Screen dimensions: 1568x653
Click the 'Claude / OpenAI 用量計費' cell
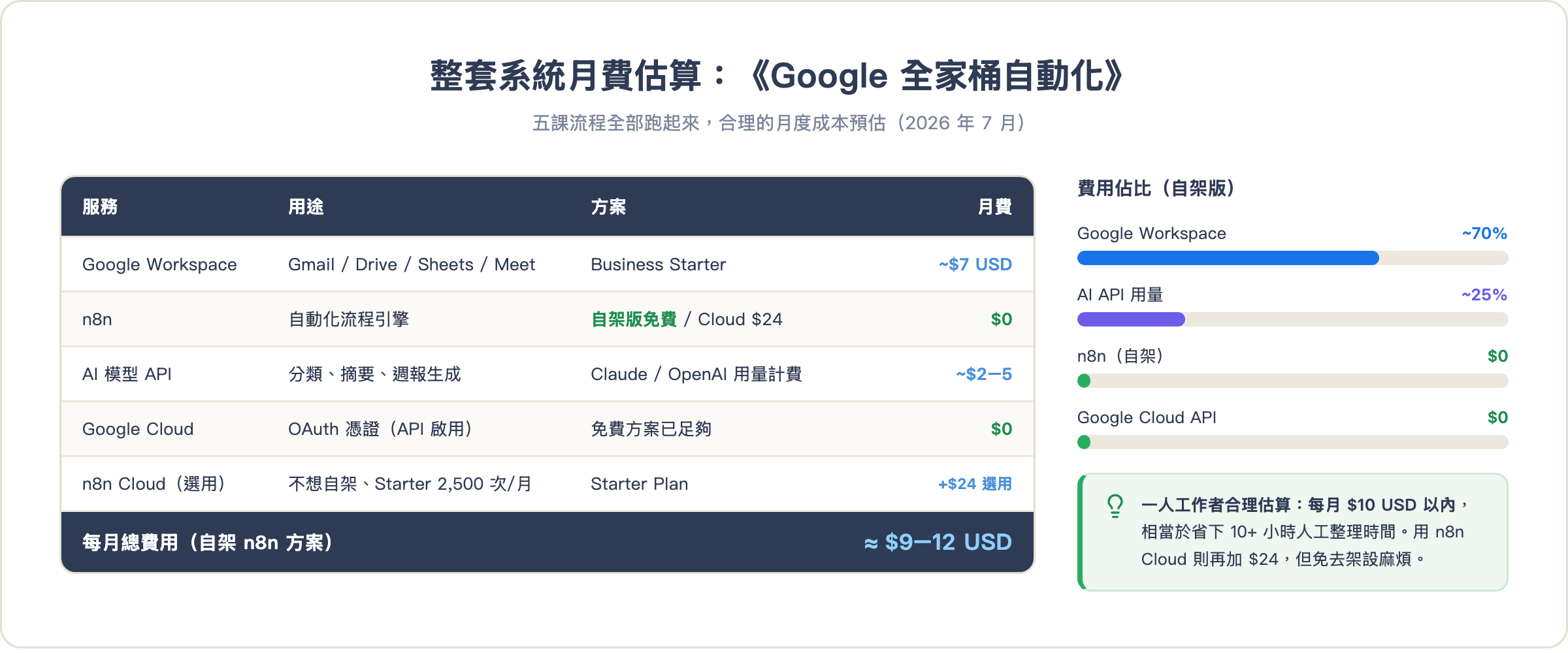tap(696, 374)
